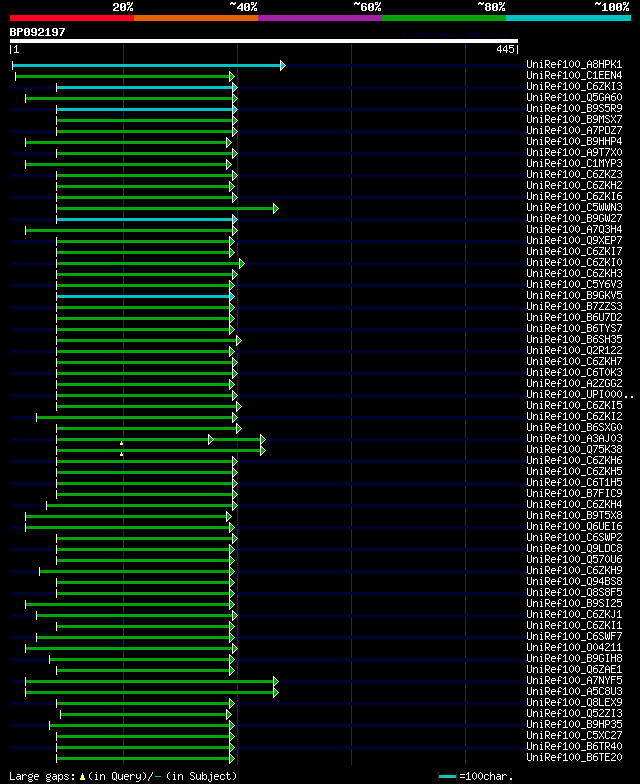Click the orange ~40% identity color segment
Screen dimensions: 640x784
point(196,18)
